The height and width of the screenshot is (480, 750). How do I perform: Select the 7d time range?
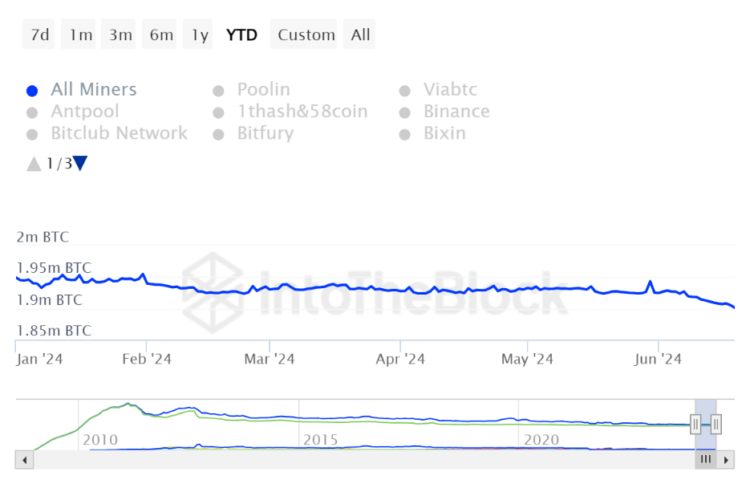click(x=40, y=35)
